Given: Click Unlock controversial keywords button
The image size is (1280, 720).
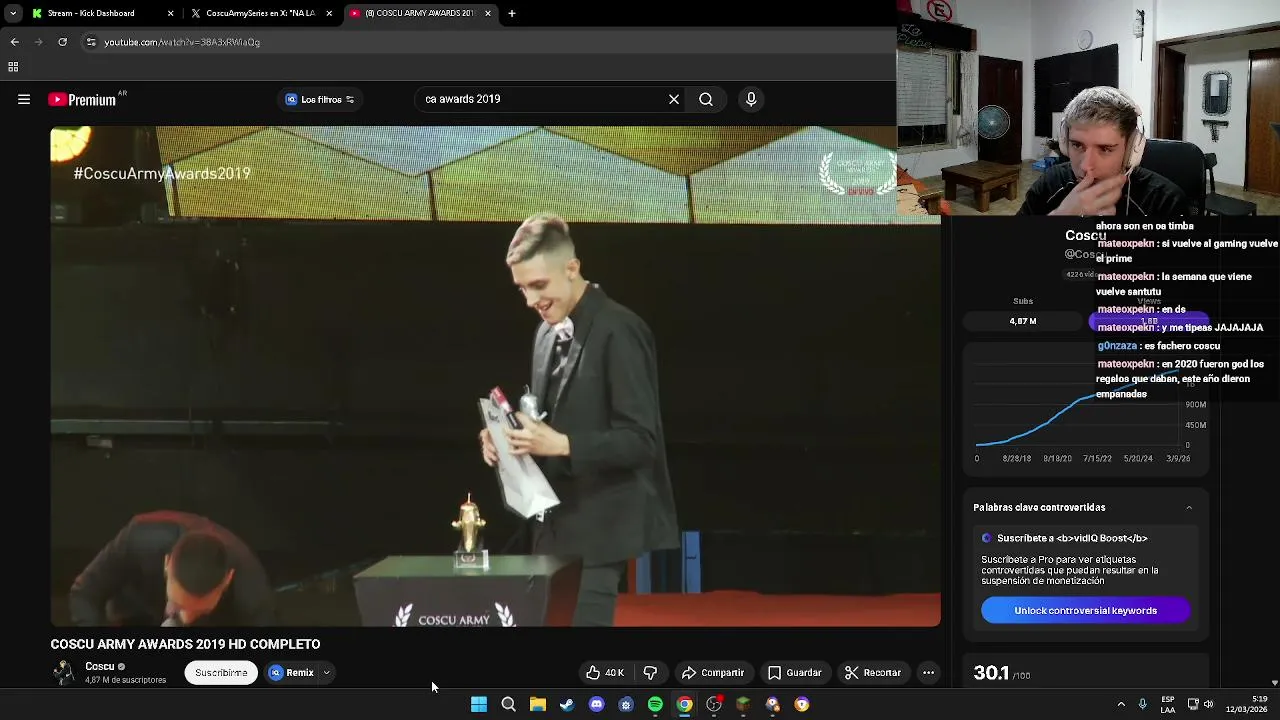Looking at the screenshot, I should coord(1085,611).
